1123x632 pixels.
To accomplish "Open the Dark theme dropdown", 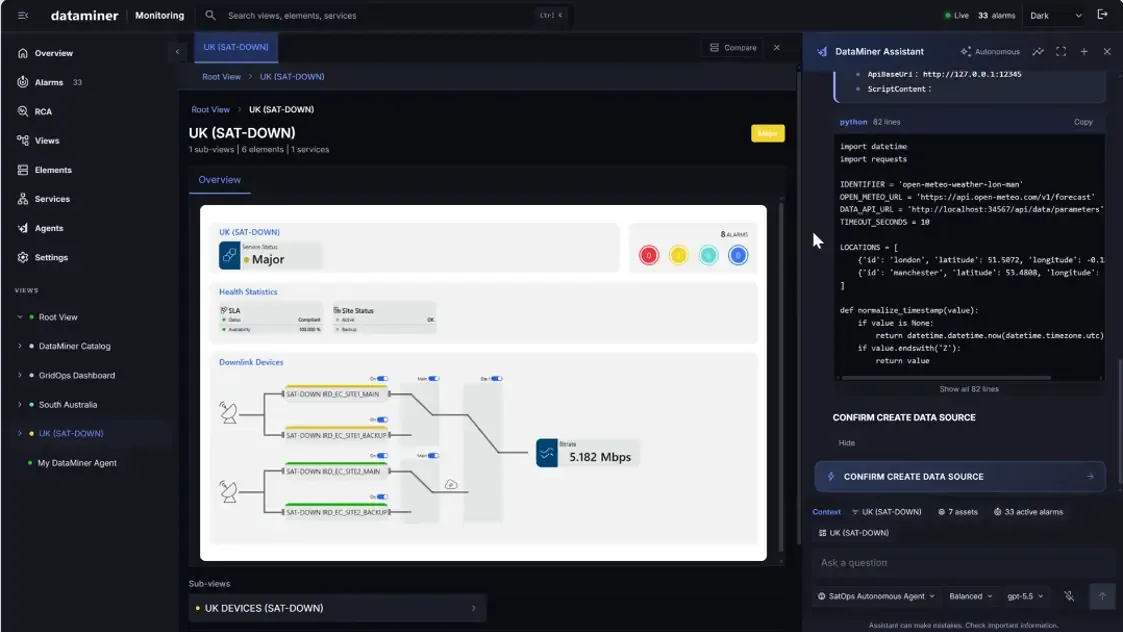I will pos(1056,15).
